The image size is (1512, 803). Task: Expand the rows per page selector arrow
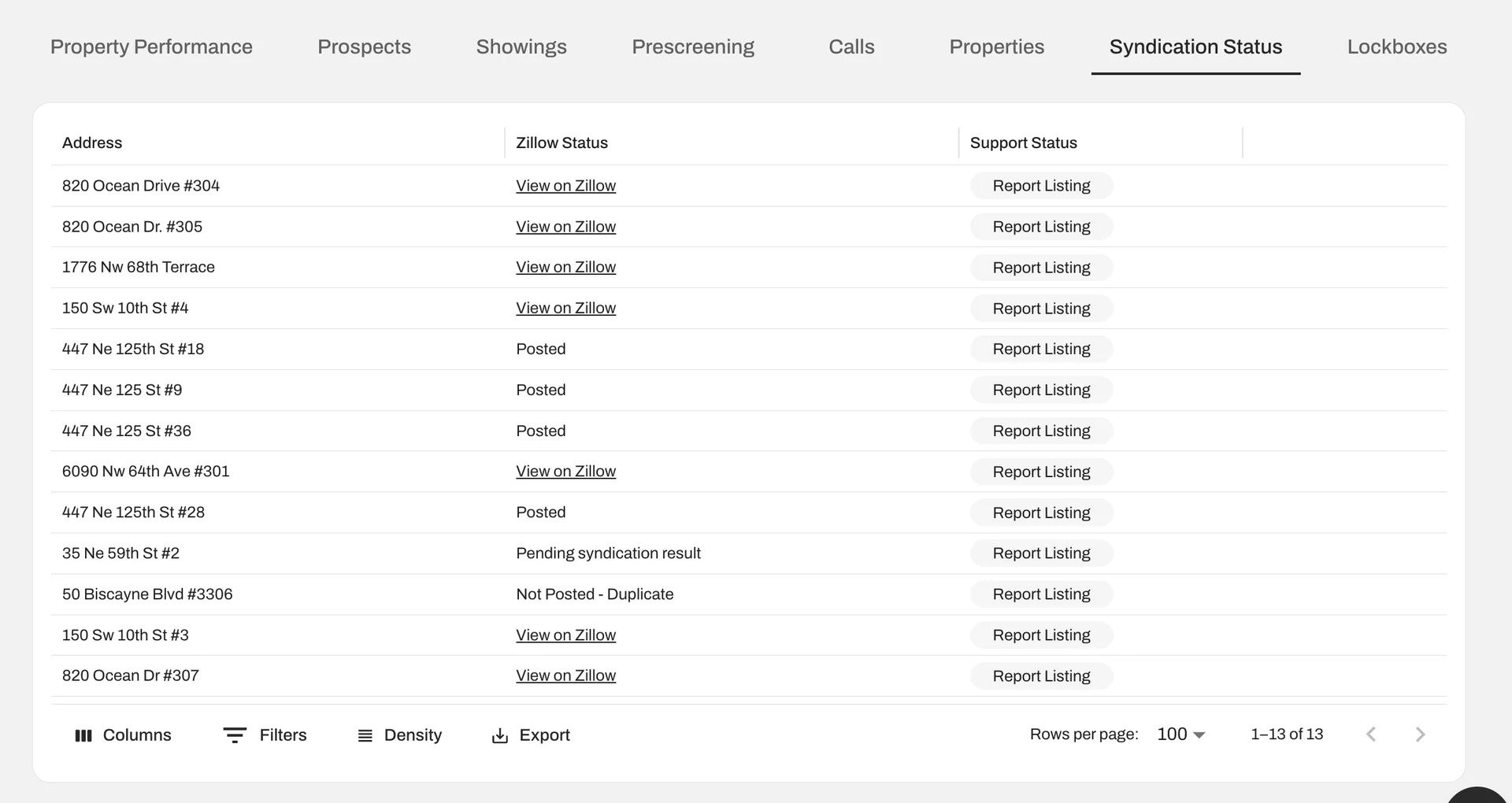click(1198, 735)
